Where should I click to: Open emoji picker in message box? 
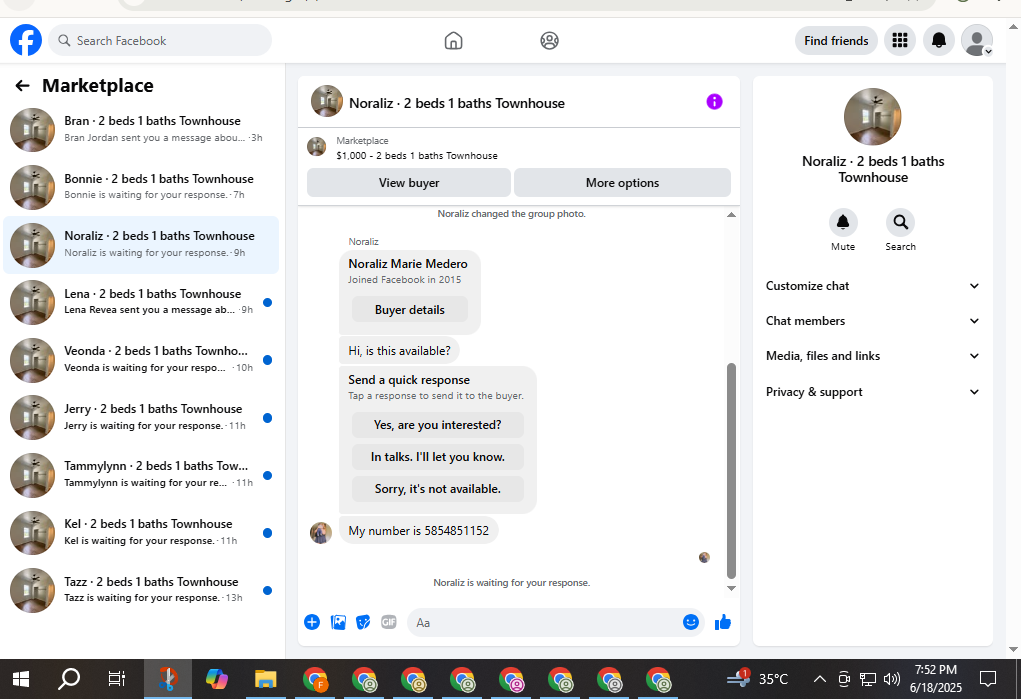click(691, 622)
